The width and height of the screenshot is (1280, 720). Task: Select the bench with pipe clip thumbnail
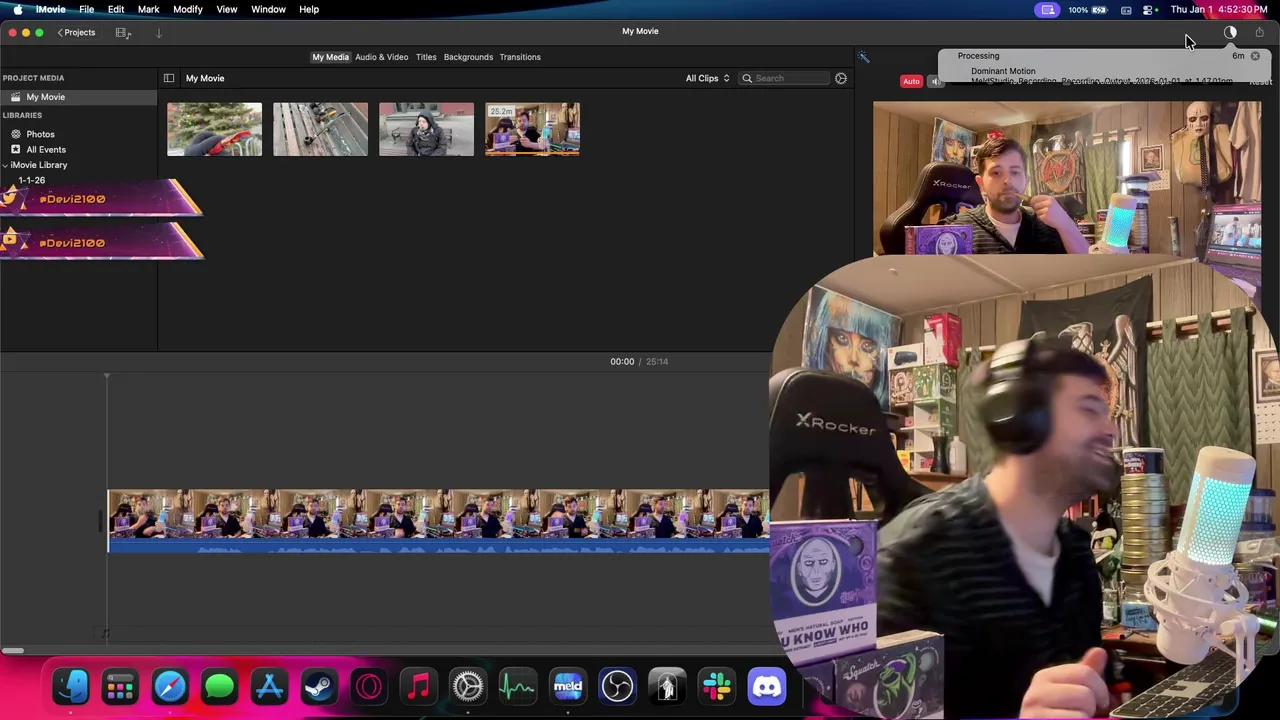tap(320, 129)
